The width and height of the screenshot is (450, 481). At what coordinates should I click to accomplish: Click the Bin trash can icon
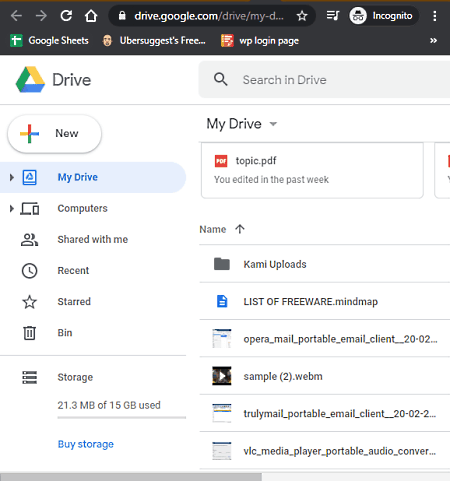click(29, 333)
